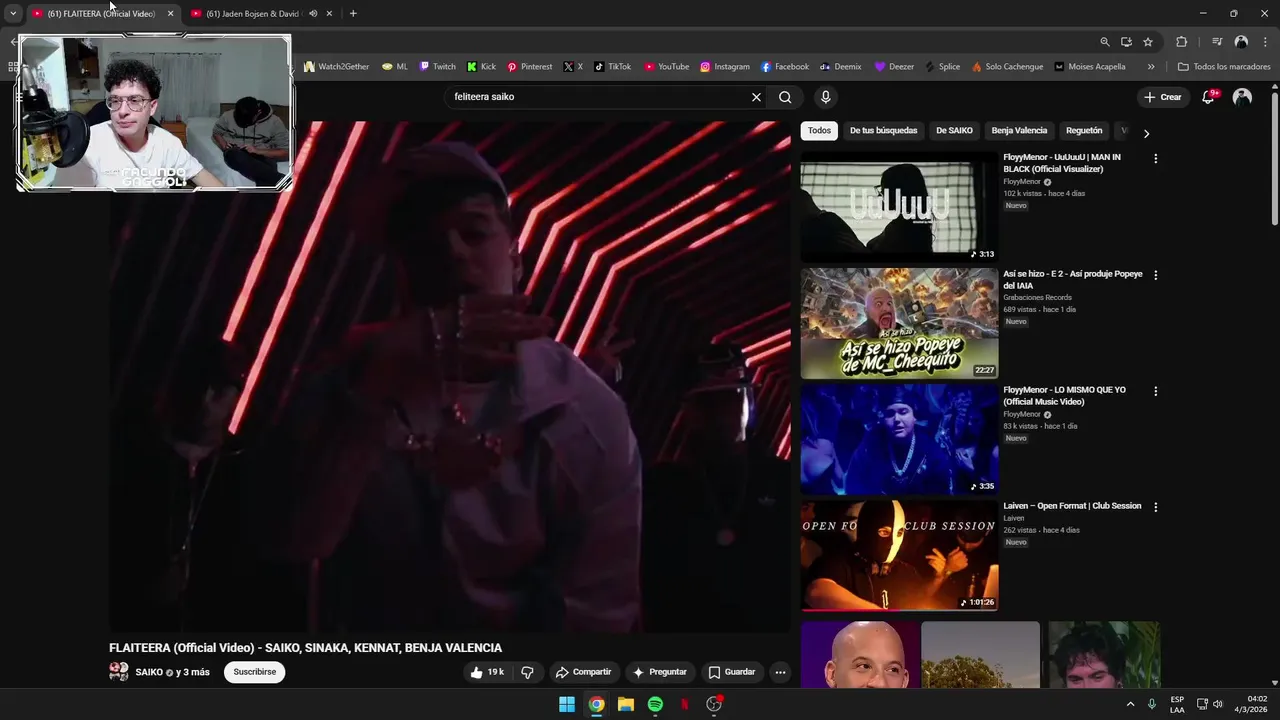Open the Deezer bookmark
The height and width of the screenshot is (720, 1280).
(894, 67)
